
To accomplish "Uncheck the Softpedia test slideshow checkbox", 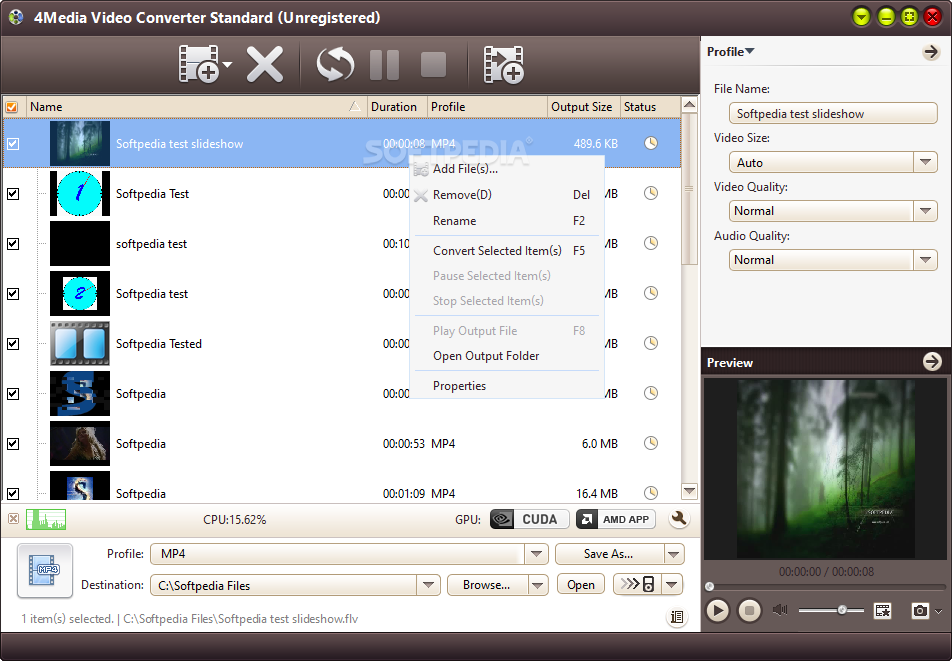I will tap(13, 144).
